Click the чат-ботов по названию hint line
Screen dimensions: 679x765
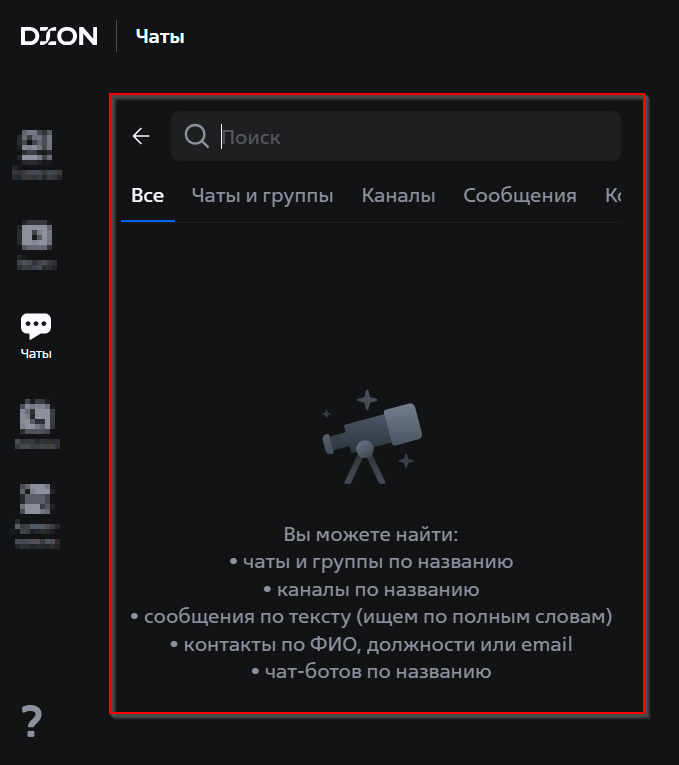(x=371, y=672)
